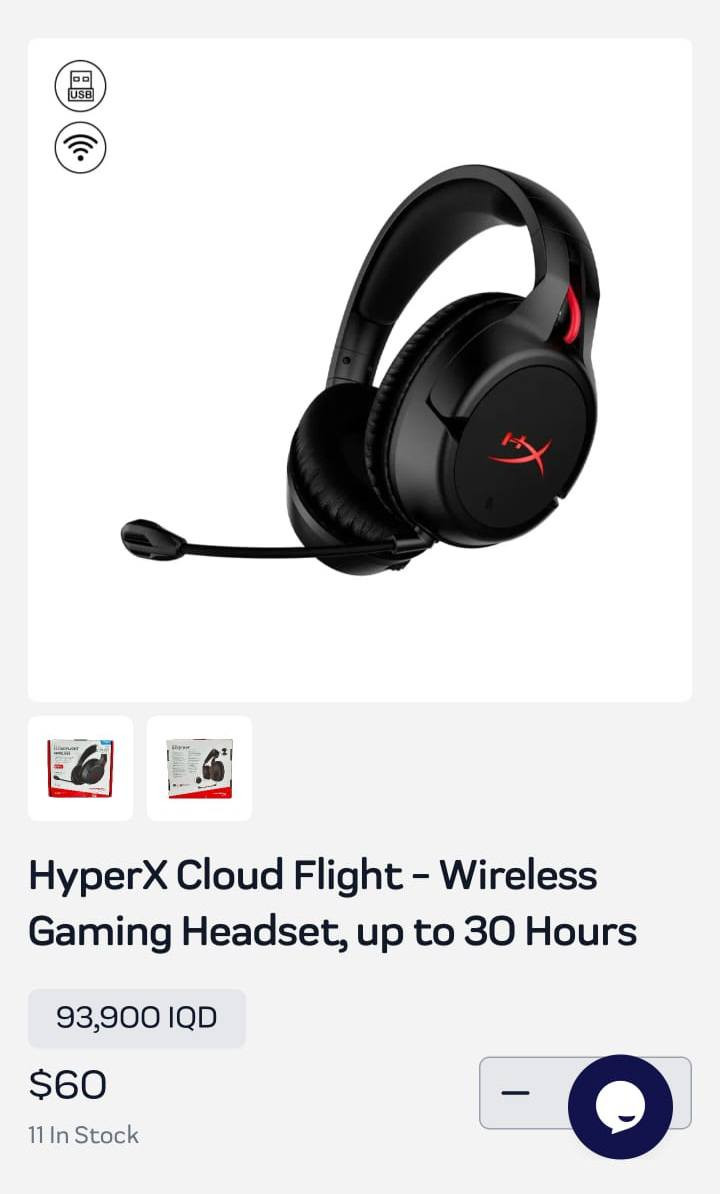Image resolution: width=720 pixels, height=1194 pixels.
Task: Decrease quantity with the minus button
Action: tap(515, 1093)
